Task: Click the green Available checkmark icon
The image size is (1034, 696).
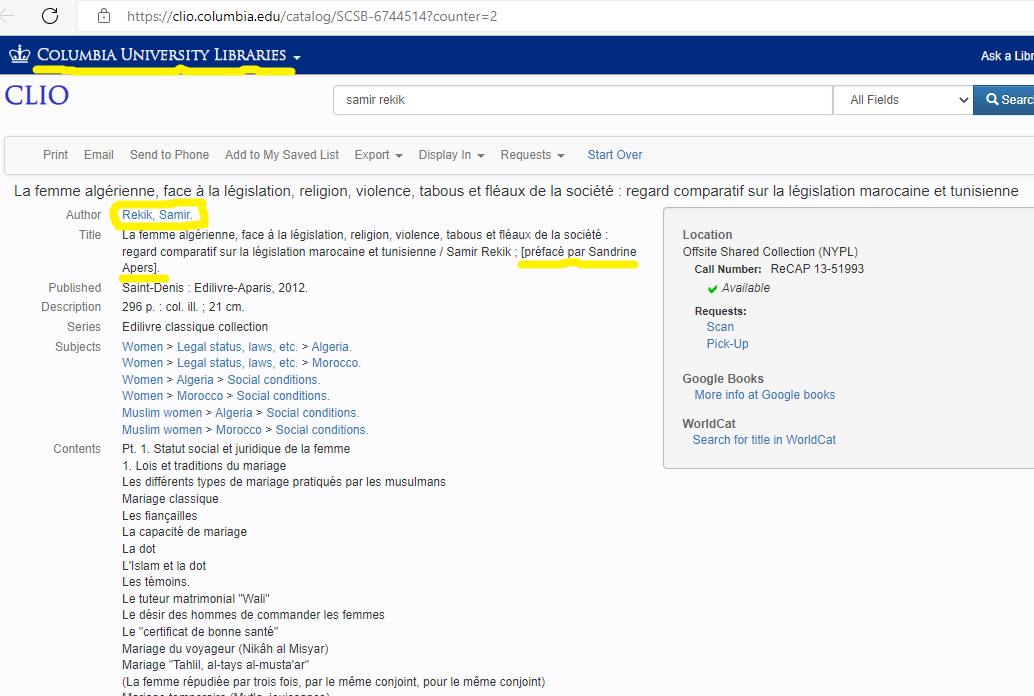Action: click(712, 288)
